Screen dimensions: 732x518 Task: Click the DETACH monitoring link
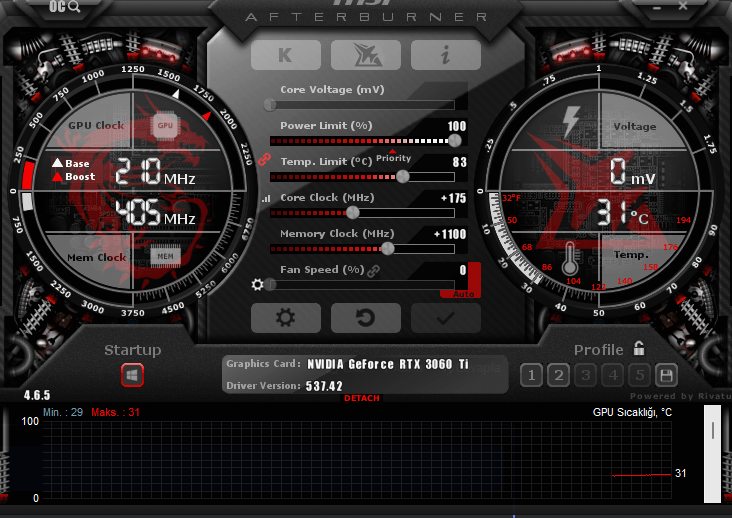click(362, 398)
